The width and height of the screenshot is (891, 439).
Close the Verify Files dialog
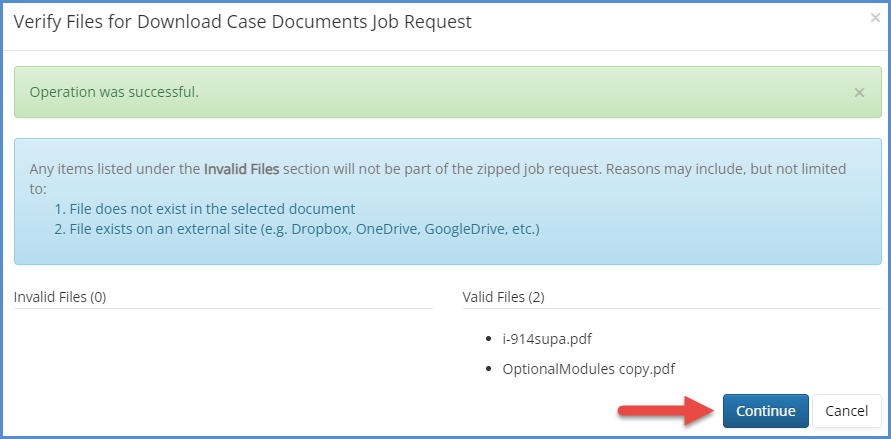876,18
